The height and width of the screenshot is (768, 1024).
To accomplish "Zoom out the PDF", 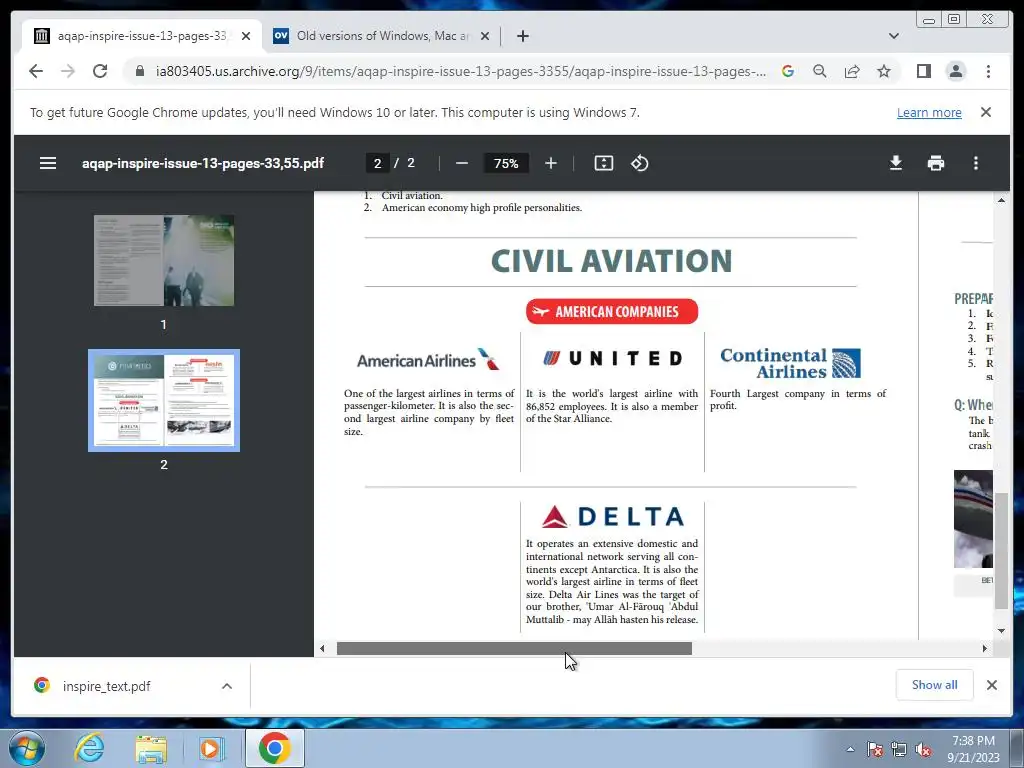I will pos(462,163).
